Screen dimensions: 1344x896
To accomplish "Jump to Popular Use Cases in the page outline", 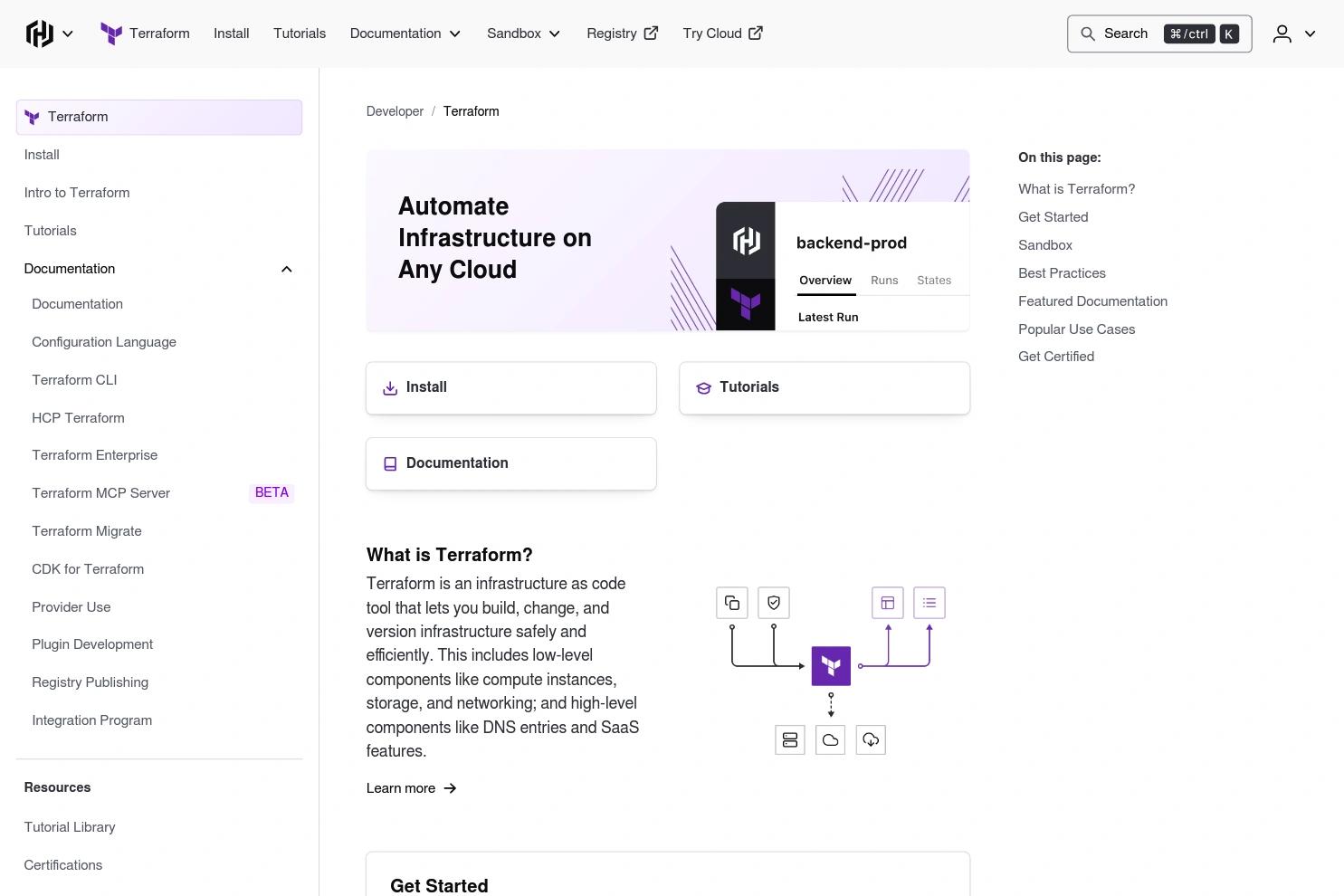I will [x=1076, y=329].
